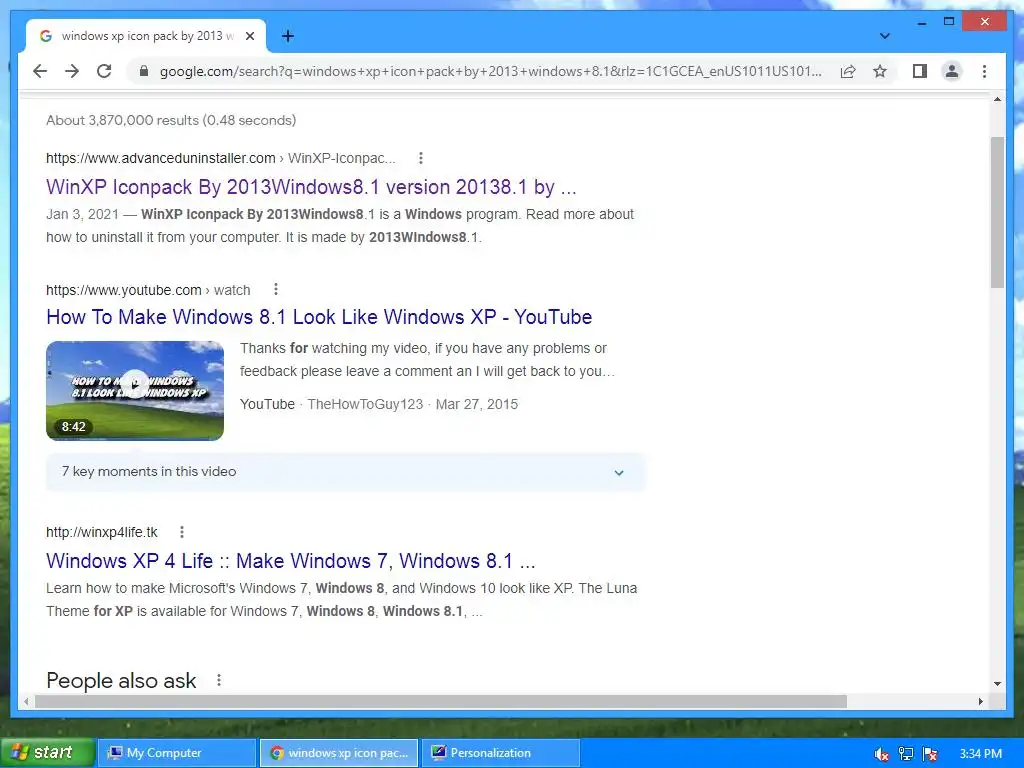Select the windows xp icon pack browser tab
The image size is (1024, 768).
pyautogui.click(x=146, y=36)
